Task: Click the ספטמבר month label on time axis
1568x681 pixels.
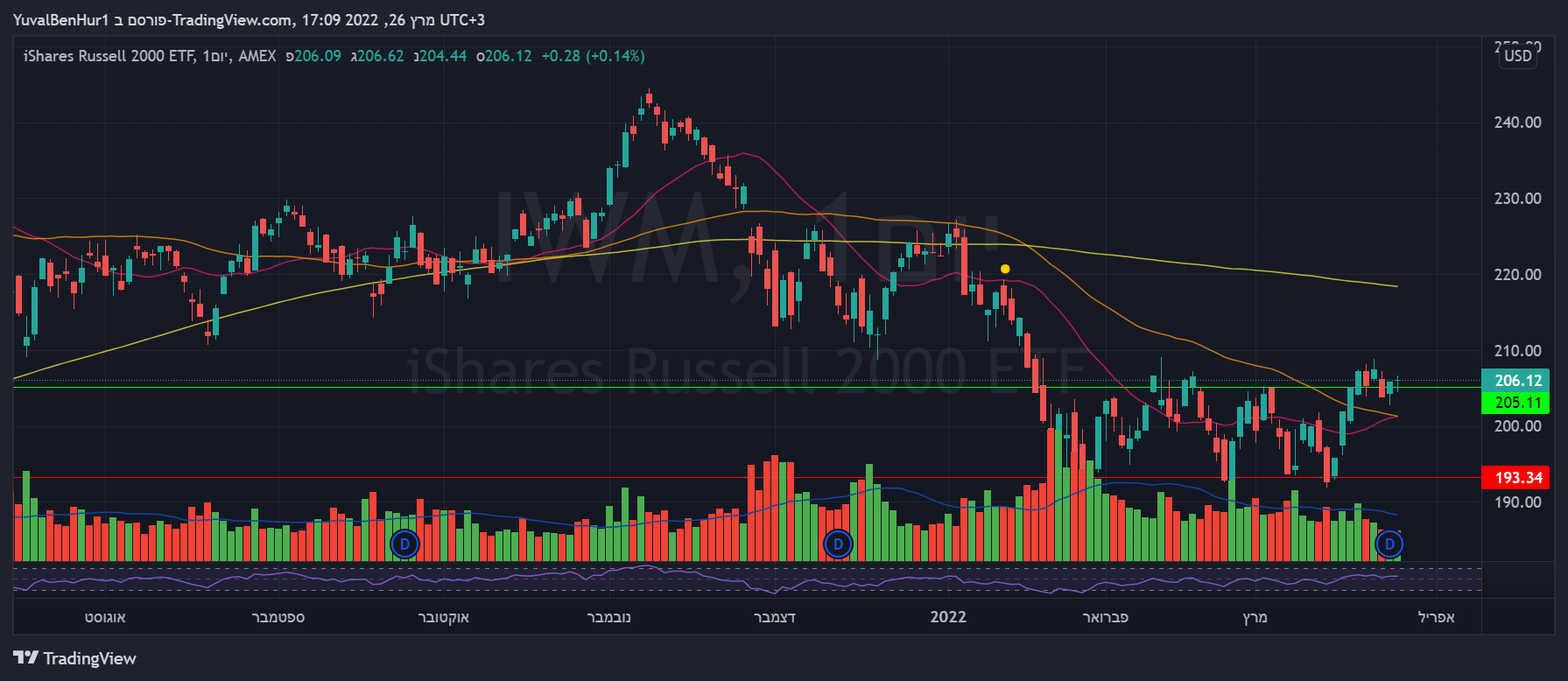Action: coord(278,617)
